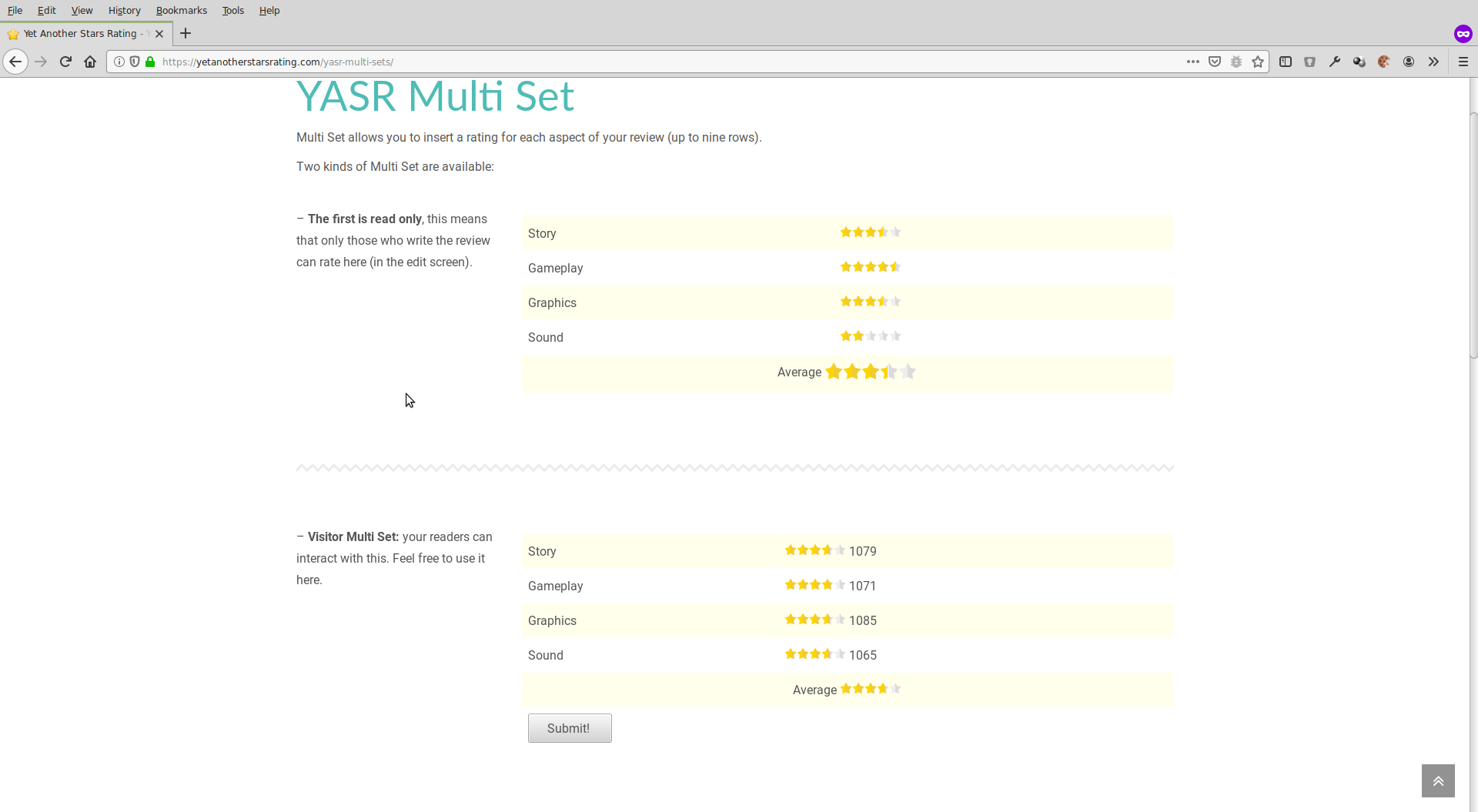Click the read-only Story star rating
Screen dimensions: 1478x812
pyautogui.click(x=871, y=232)
